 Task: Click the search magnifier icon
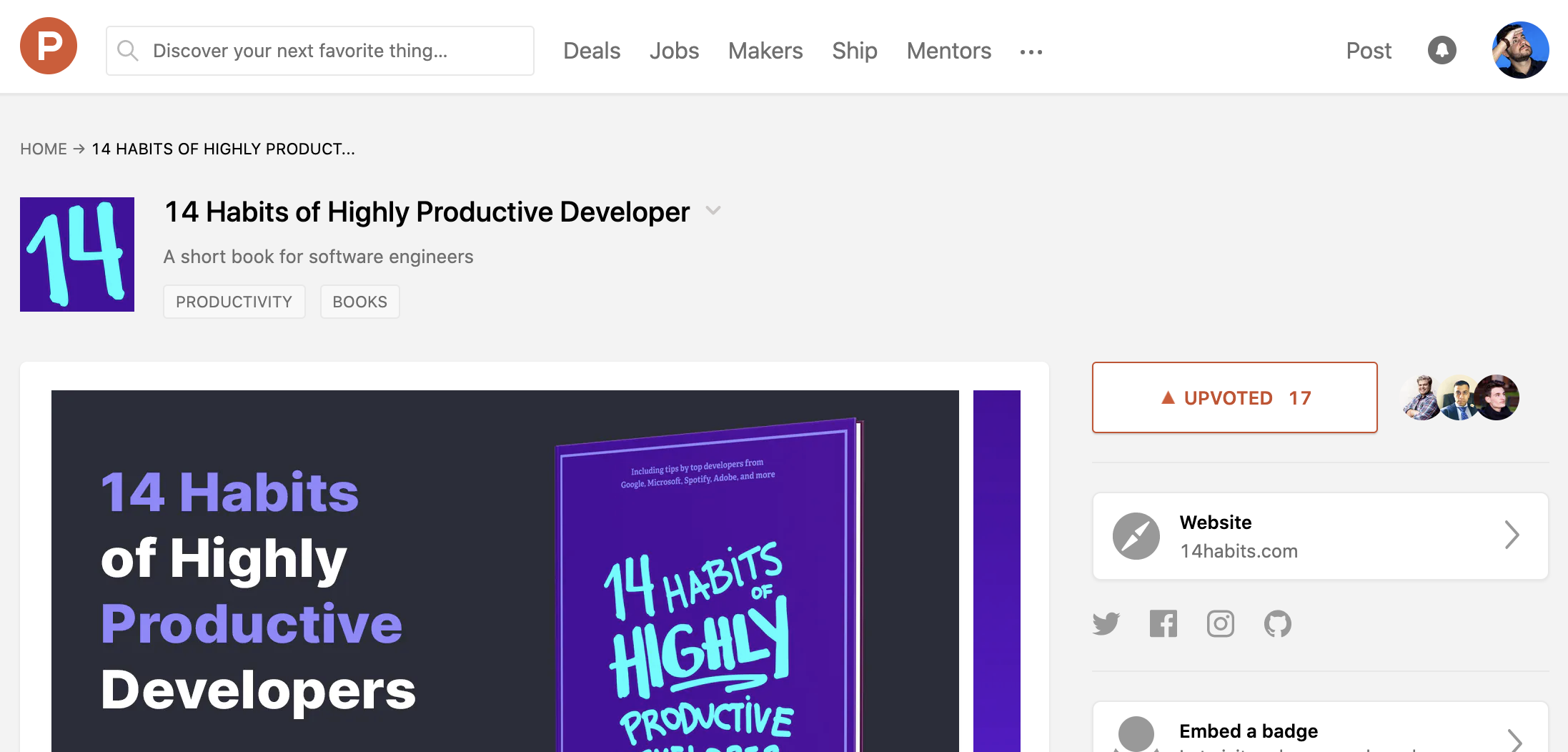[128, 51]
